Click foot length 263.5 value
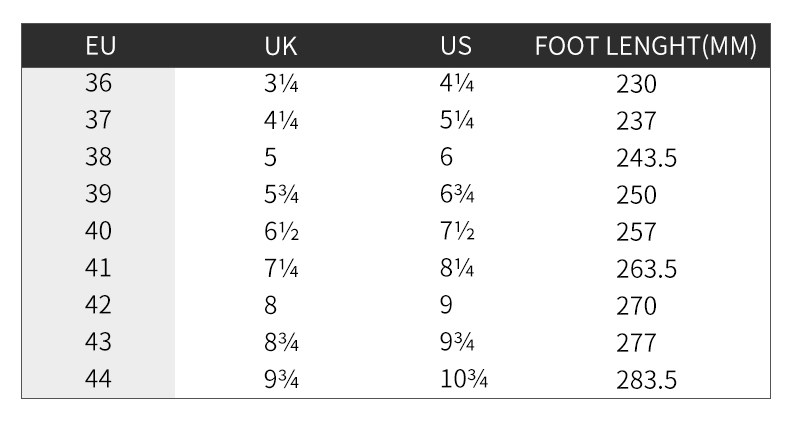The width and height of the screenshot is (790, 445). 647,269
